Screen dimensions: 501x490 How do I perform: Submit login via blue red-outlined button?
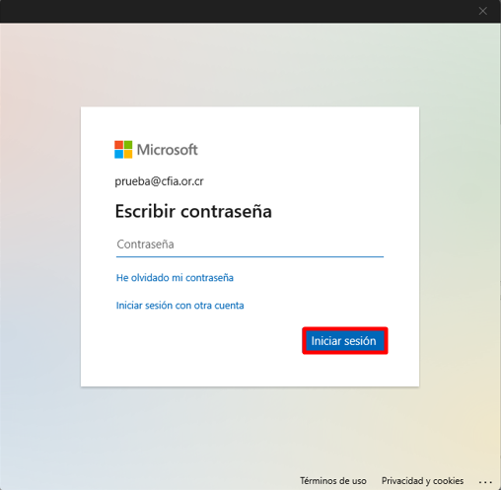[345, 341]
